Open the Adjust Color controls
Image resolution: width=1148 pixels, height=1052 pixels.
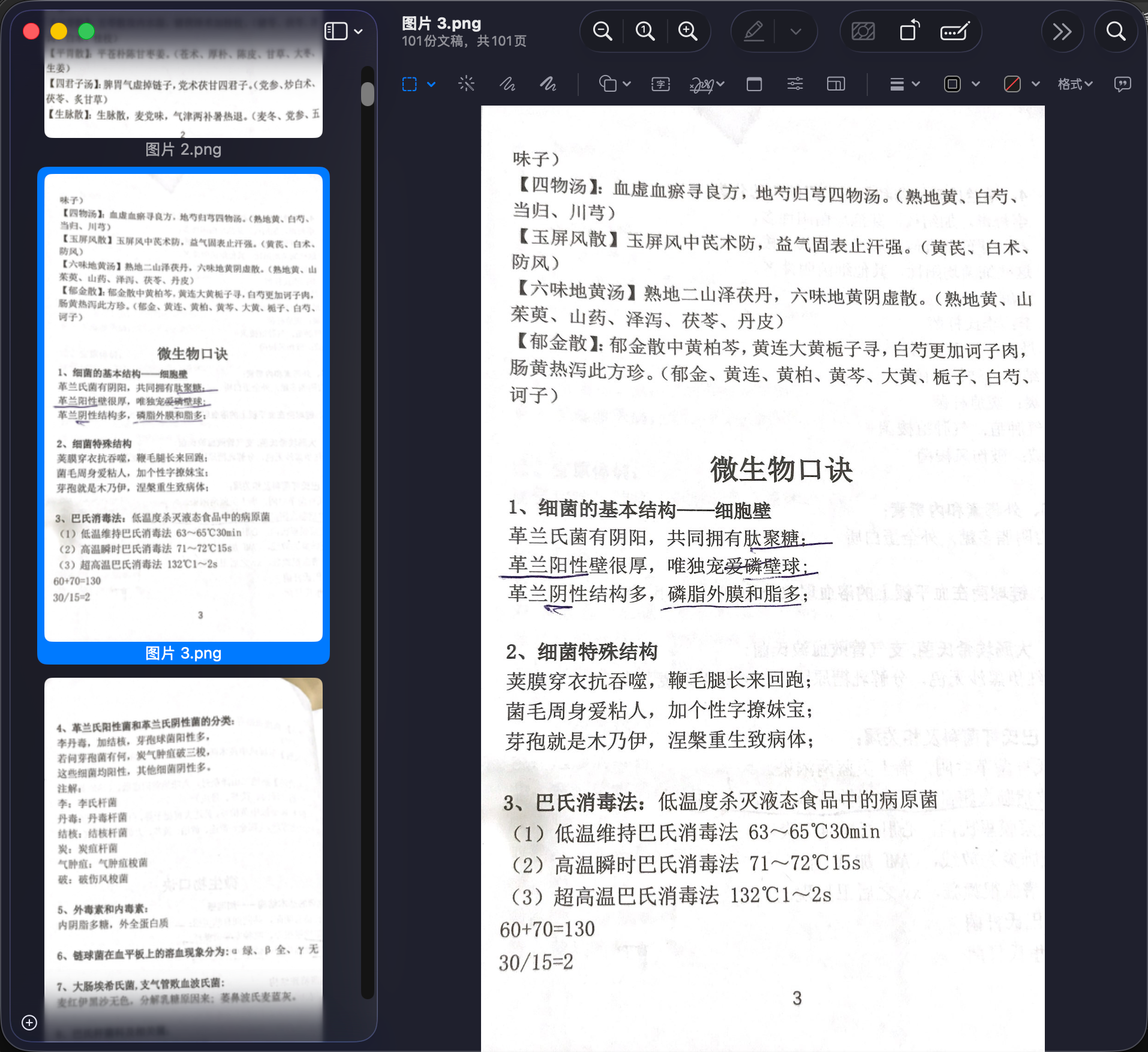[x=794, y=84]
